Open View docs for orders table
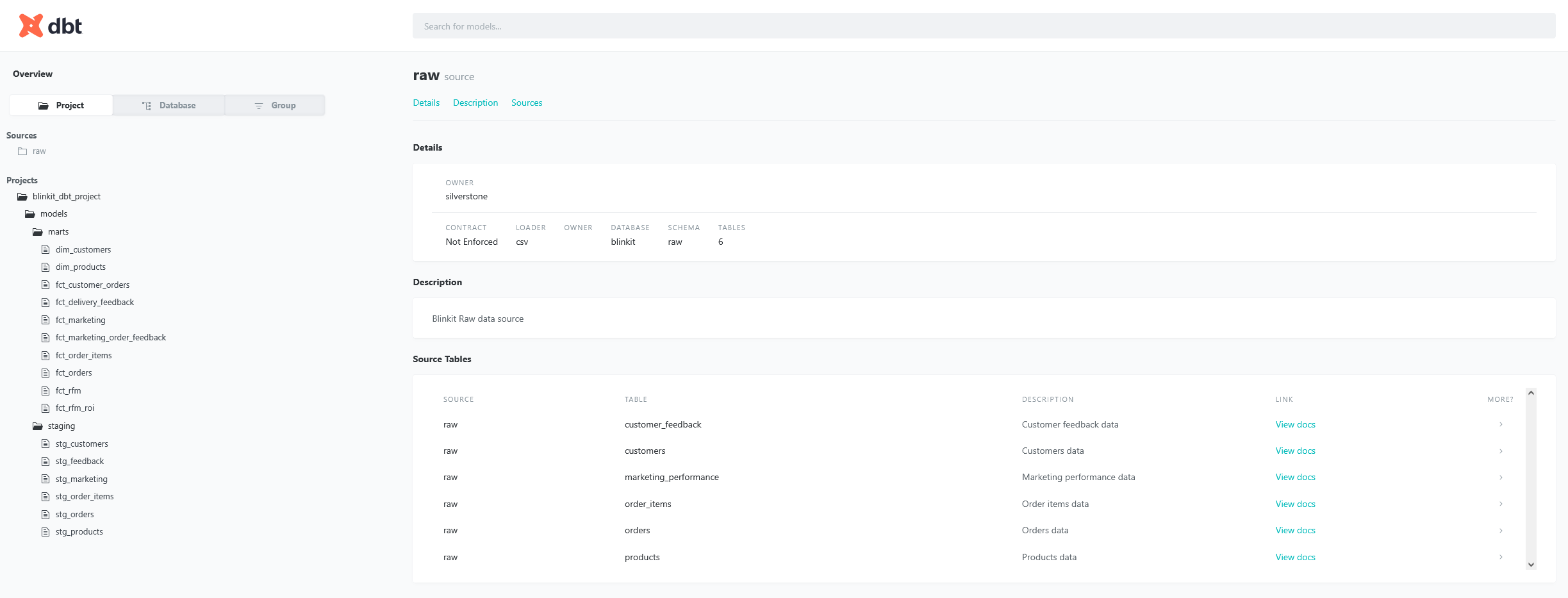 (x=1294, y=530)
